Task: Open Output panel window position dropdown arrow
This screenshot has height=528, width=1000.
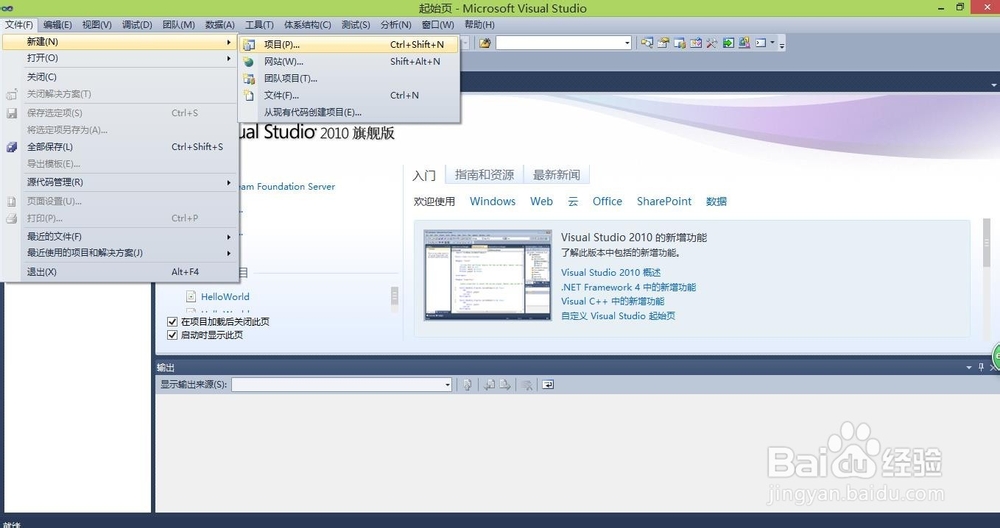Action: coord(969,367)
